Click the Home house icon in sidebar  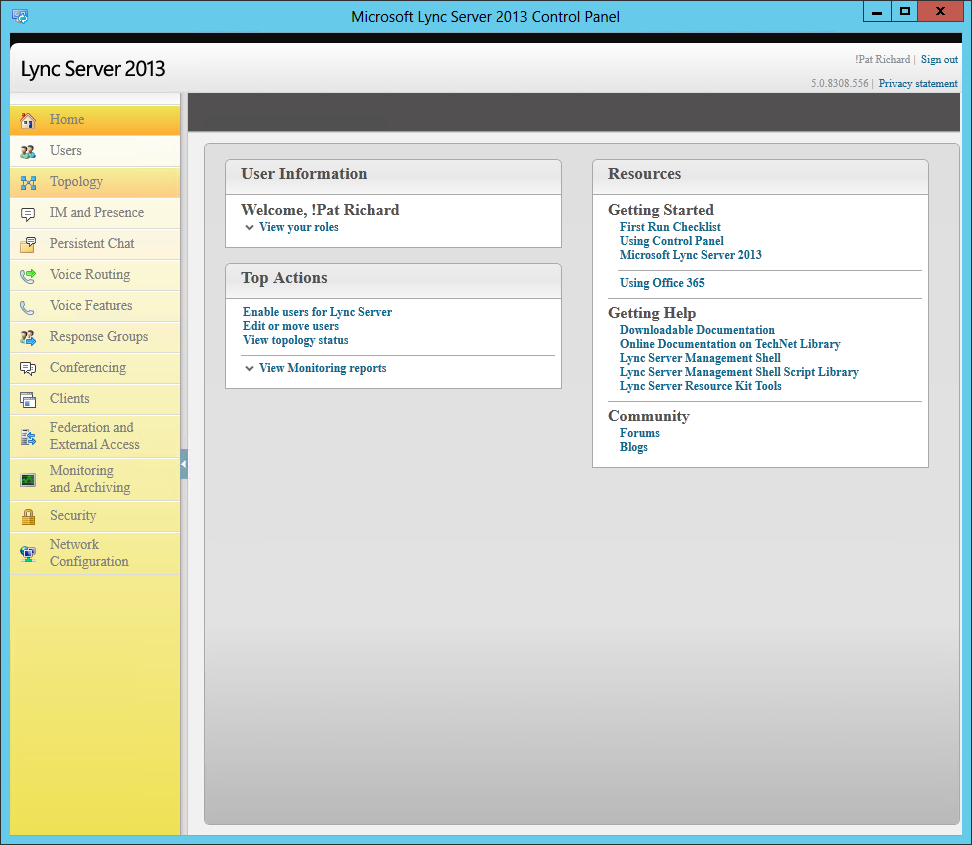point(28,120)
